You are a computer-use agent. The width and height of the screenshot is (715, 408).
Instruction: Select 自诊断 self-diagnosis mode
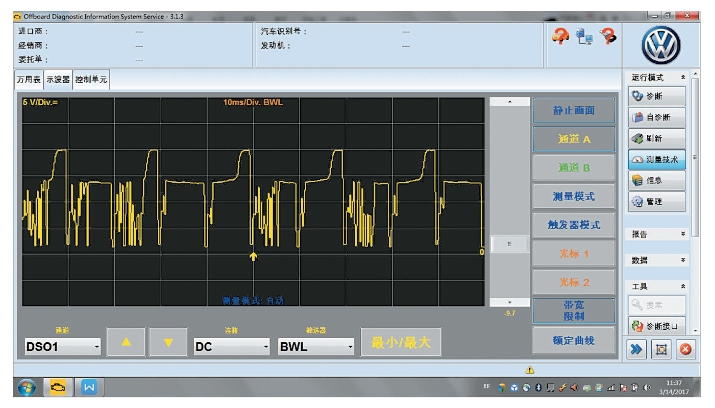(x=657, y=116)
